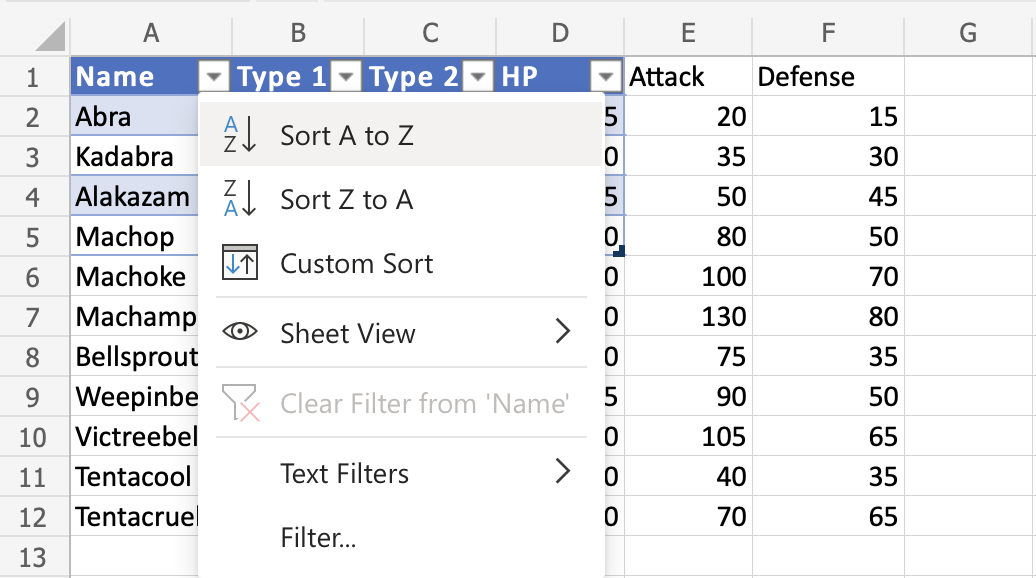The image size is (1036, 578).
Task: Open the Name column filter dropdown
Action: tap(215, 77)
